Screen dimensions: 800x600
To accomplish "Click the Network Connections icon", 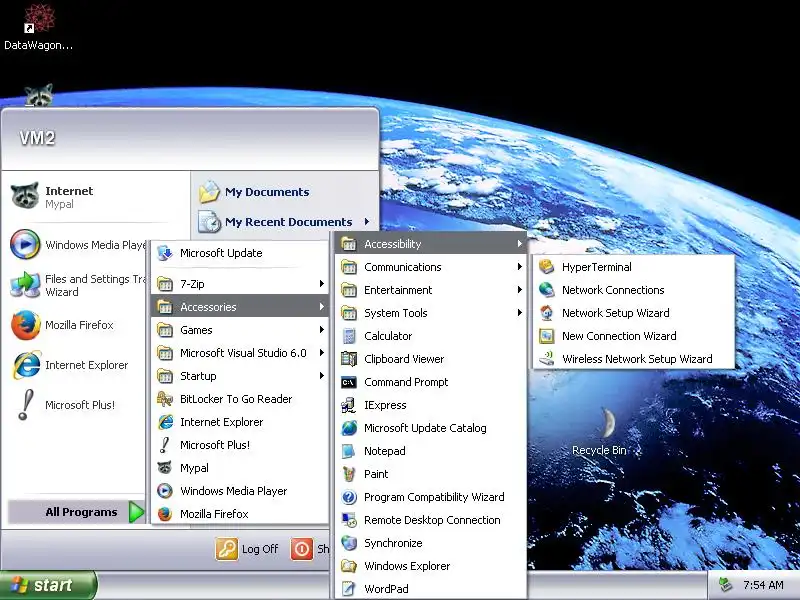I will [x=546, y=290].
